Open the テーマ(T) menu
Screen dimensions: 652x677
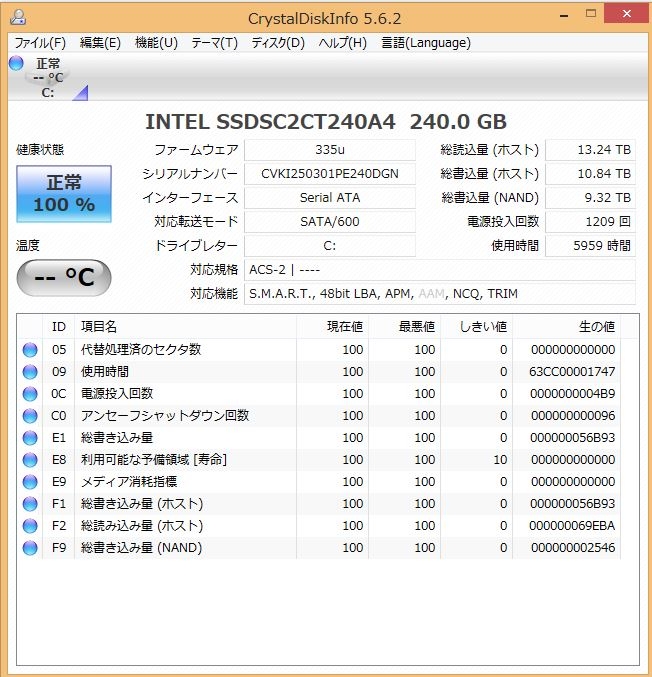point(214,43)
